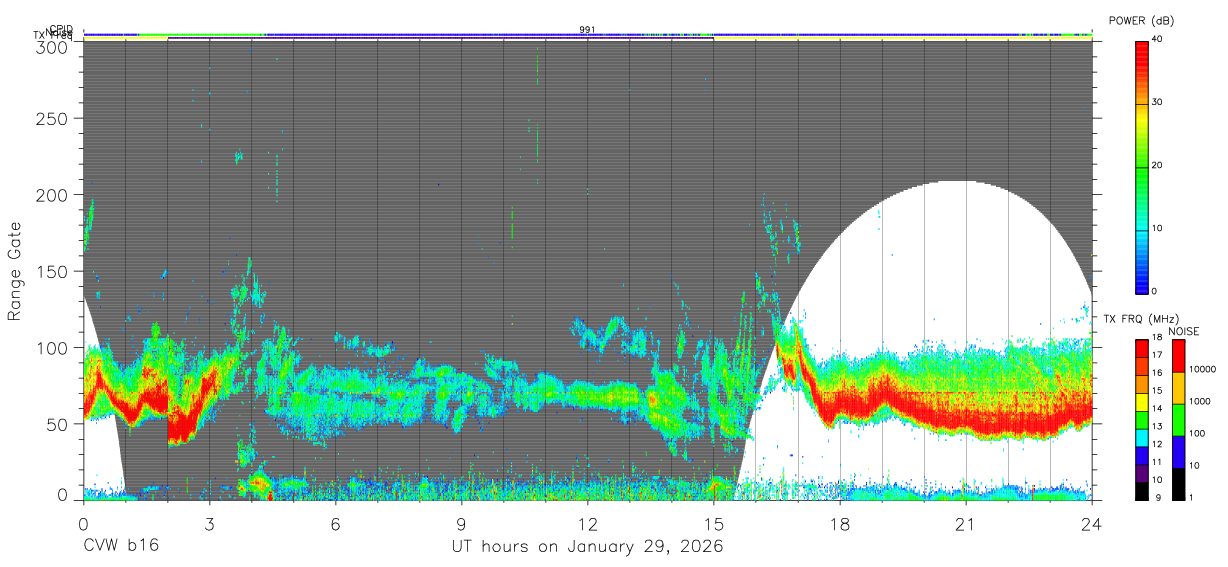Click the y-axis tick label '50'
The width and height of the screenshot is (1228, 567).
[58, 423]
